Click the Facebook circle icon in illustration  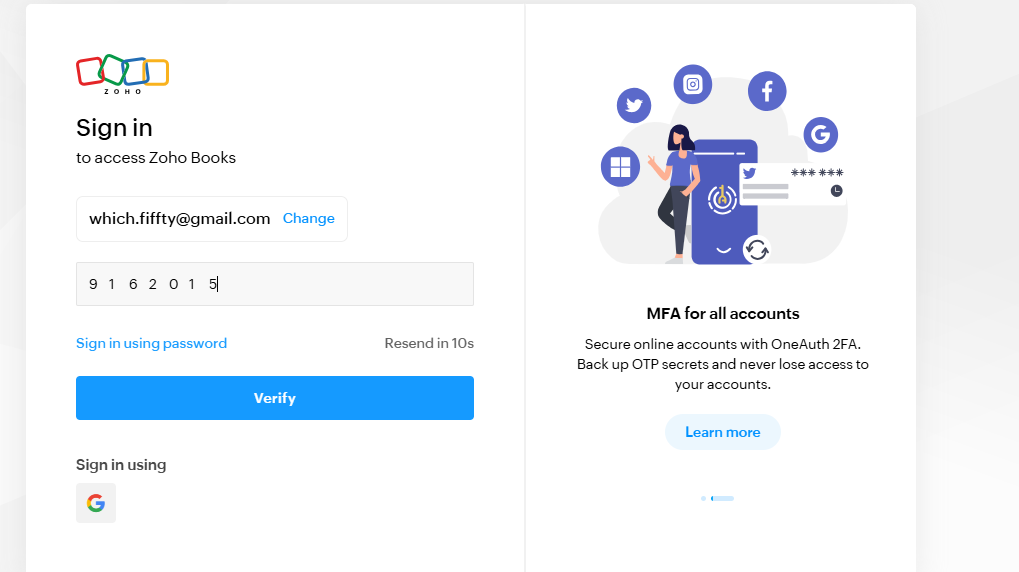tap(767, 92)
